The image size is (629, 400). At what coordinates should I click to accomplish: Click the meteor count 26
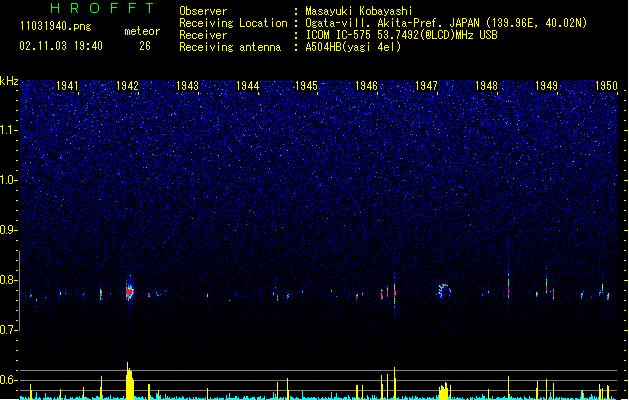pyautogui.click(x=145, y=46)
